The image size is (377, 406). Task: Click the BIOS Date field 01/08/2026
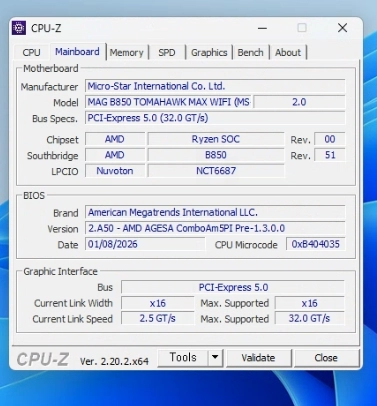click(x=145, y=244)
